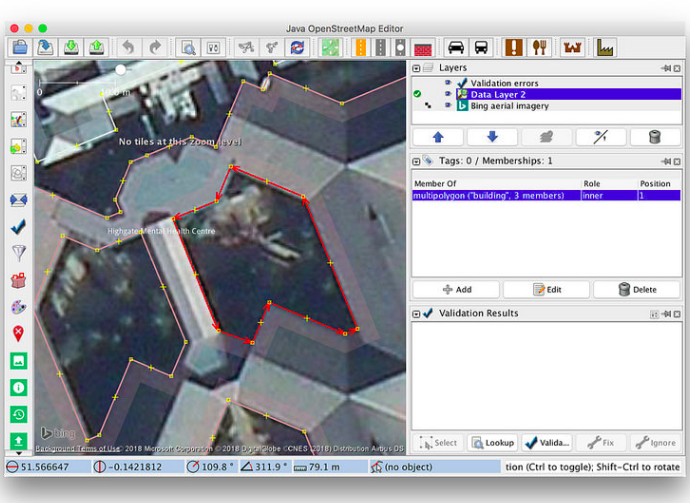Click the paint palette sidebar icon
Viewport: 690px width, 503px height.
tap(18, 307)
